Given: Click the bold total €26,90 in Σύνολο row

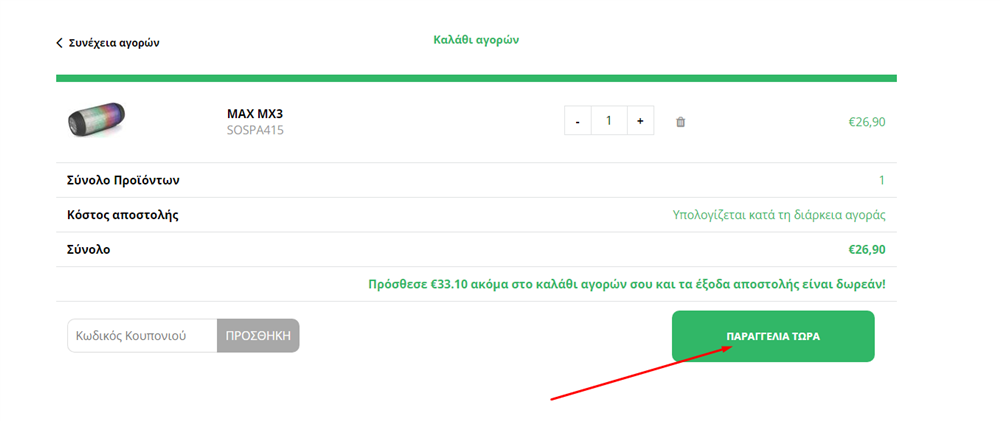Looking at the screenshot, I should coord(866,249).
